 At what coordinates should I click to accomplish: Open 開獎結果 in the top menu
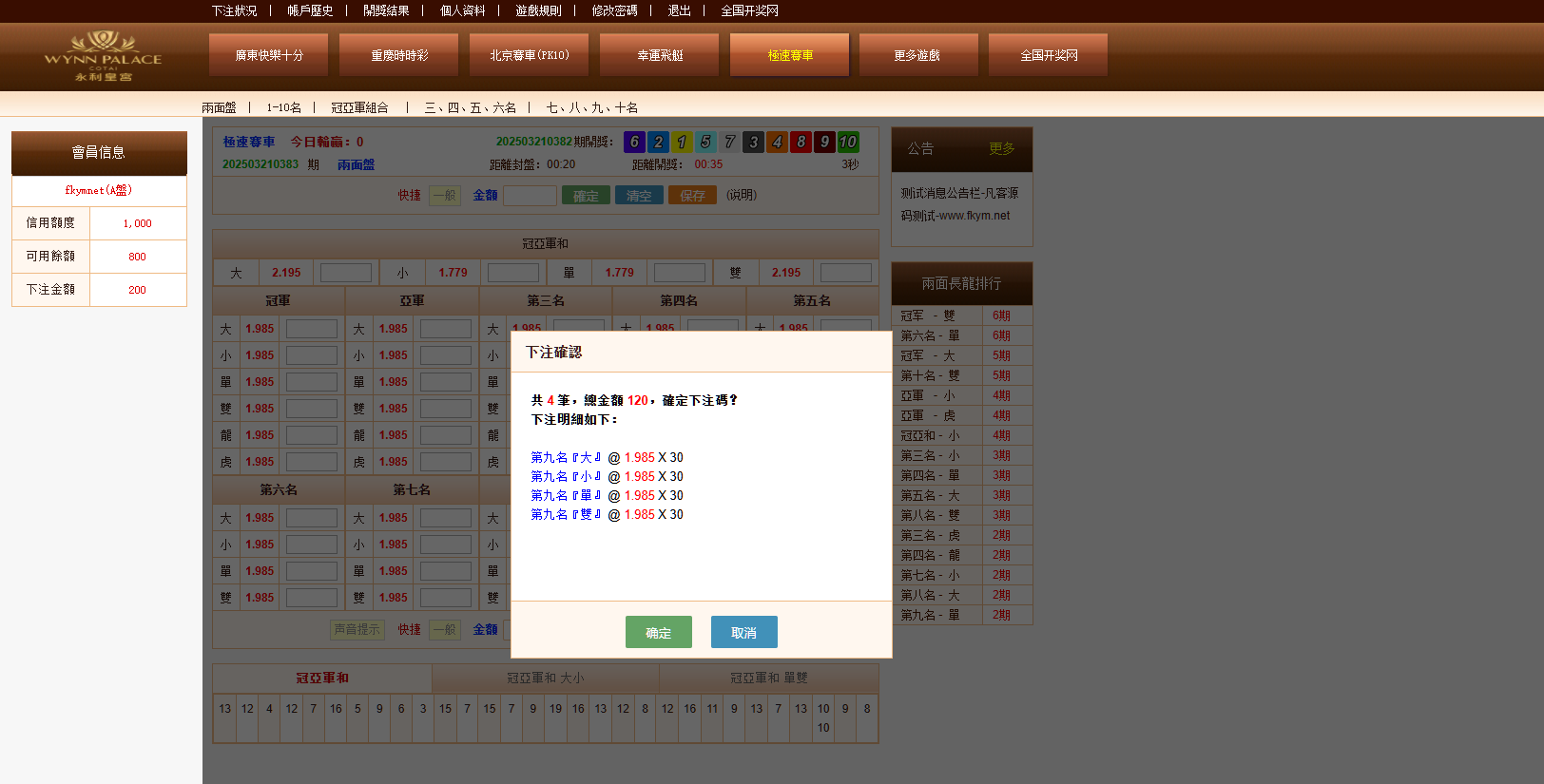click(x=386, y=10)
